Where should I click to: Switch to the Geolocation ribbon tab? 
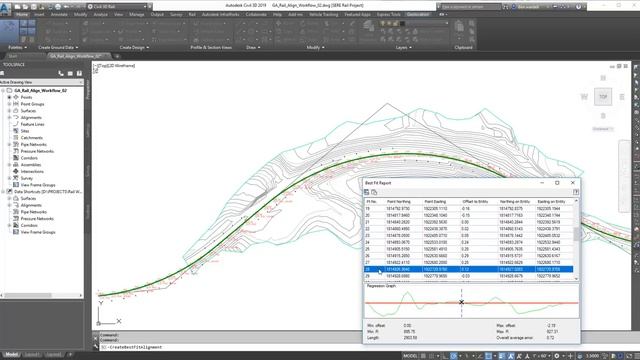[x=418, y=14]
